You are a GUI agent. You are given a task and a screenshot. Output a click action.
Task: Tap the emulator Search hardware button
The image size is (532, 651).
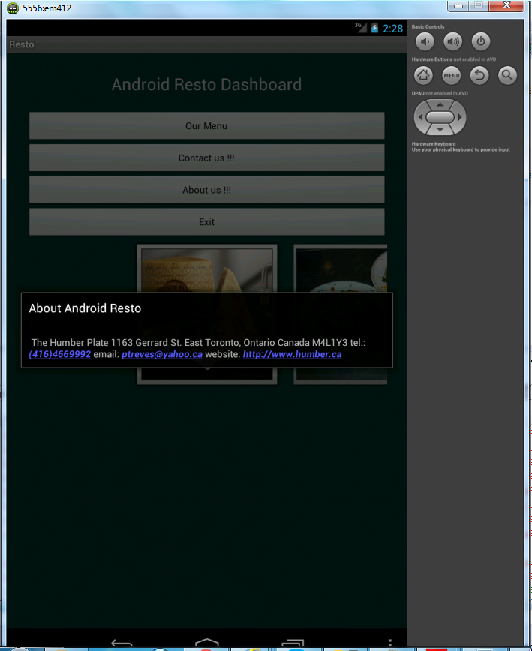[507, 75]
